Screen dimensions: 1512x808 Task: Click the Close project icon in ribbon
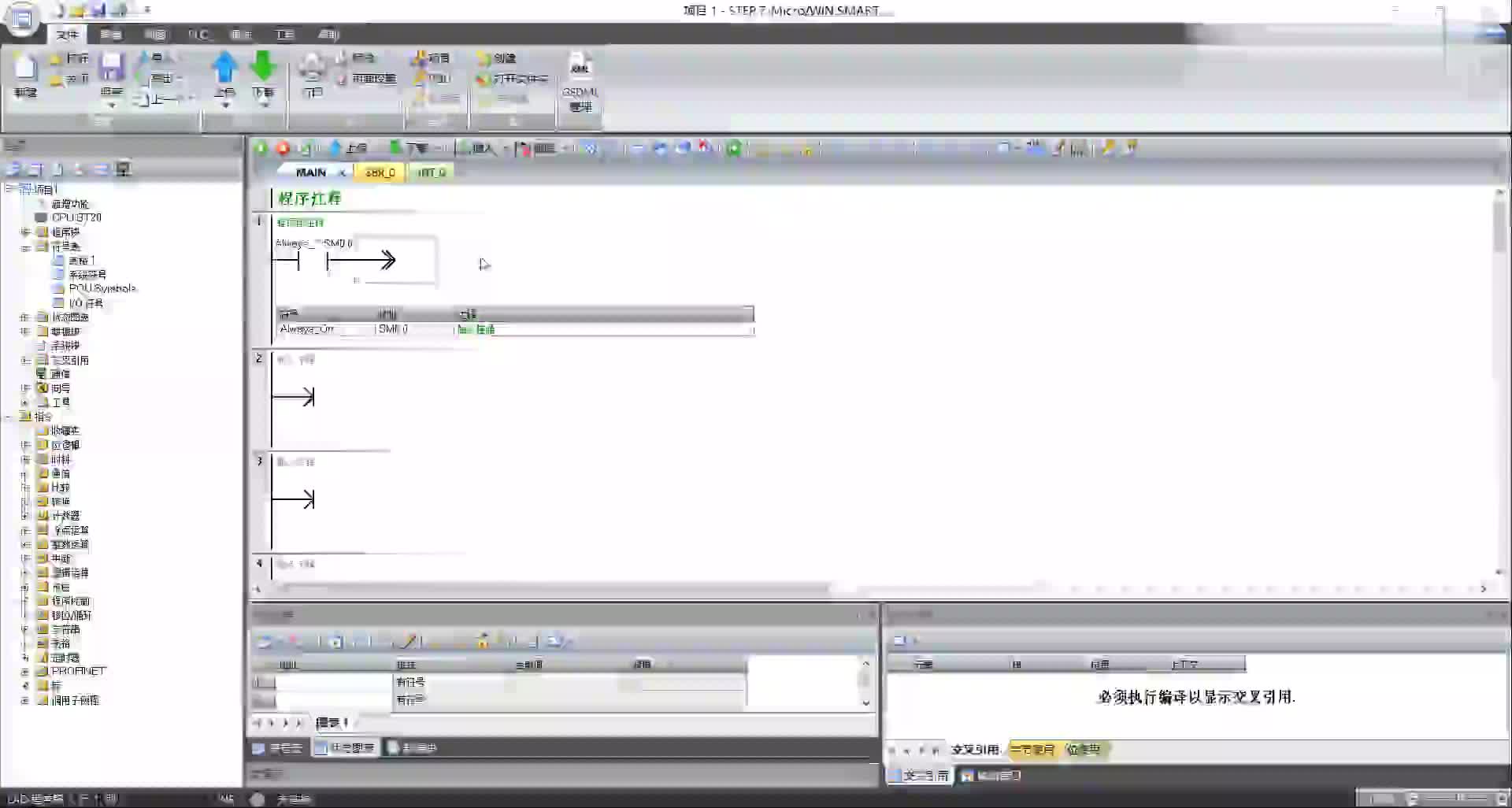click(x=57, y=80)
